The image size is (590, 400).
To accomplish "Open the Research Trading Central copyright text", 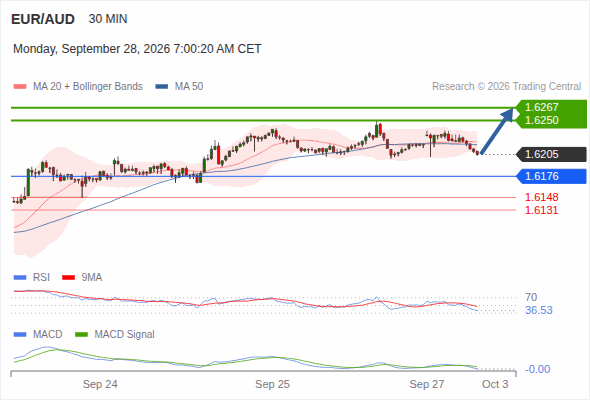I will coord(506,87).
